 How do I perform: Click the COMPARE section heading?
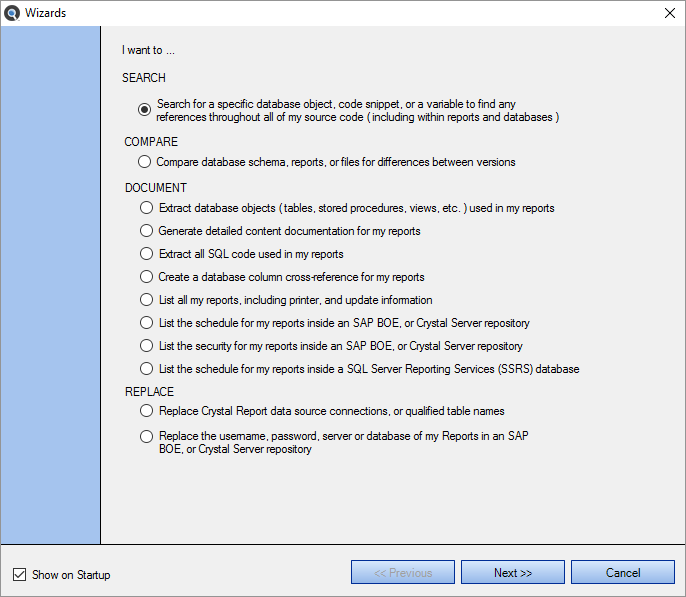click(x=151, y=142)
